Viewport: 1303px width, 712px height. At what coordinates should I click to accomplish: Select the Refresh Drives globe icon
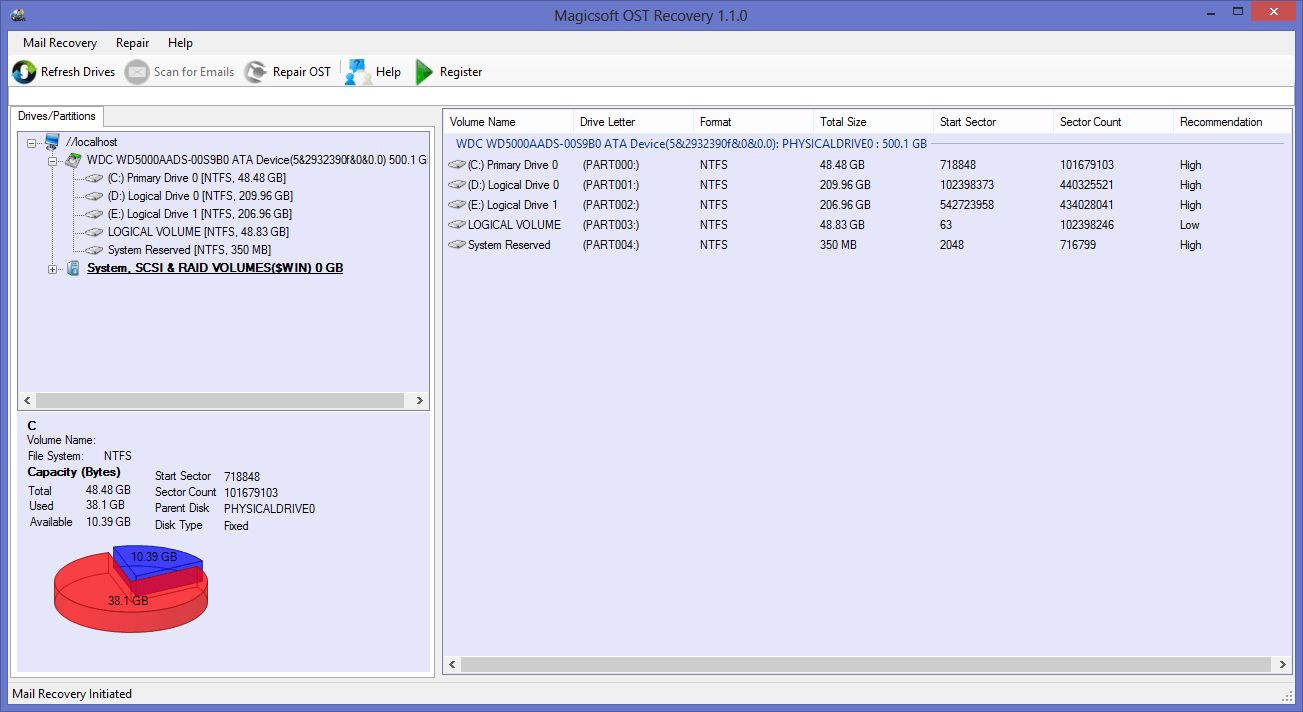pos(22,71)
